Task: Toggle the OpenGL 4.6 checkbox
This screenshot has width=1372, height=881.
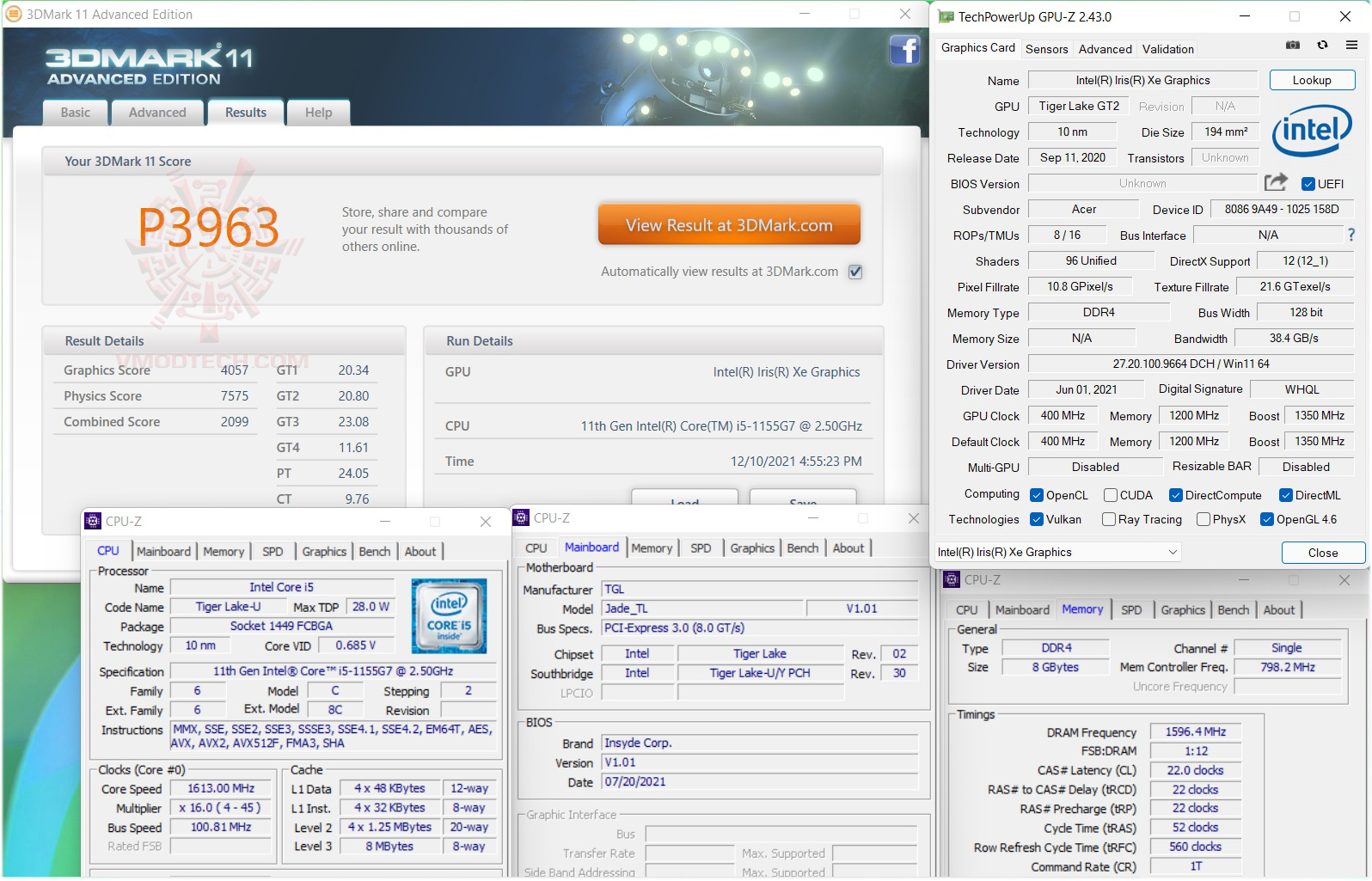Action: [1267, 519]
